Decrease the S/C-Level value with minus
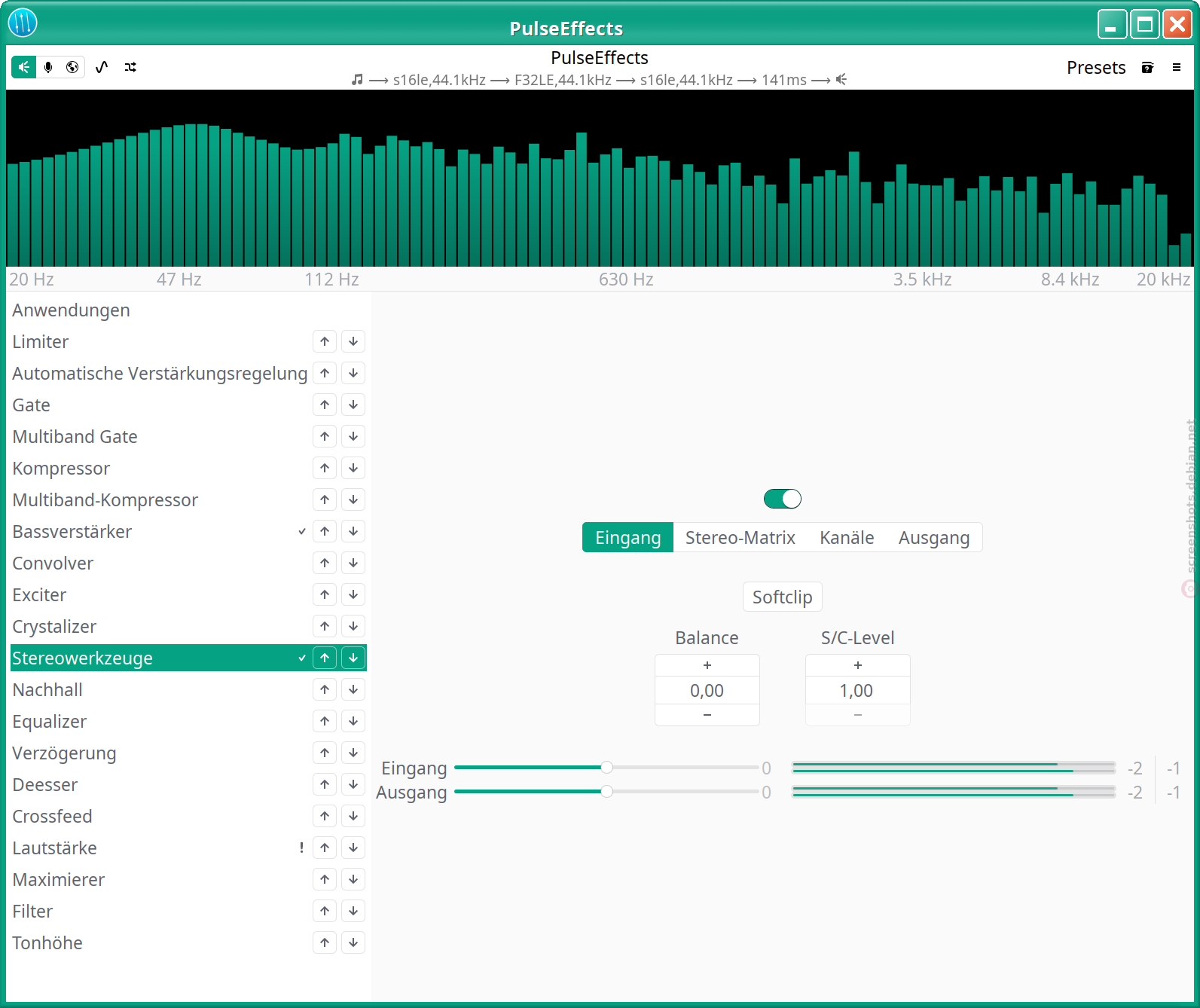Screen dimensions: 1200x1008 pyautogui.click(x=858, y=715)
